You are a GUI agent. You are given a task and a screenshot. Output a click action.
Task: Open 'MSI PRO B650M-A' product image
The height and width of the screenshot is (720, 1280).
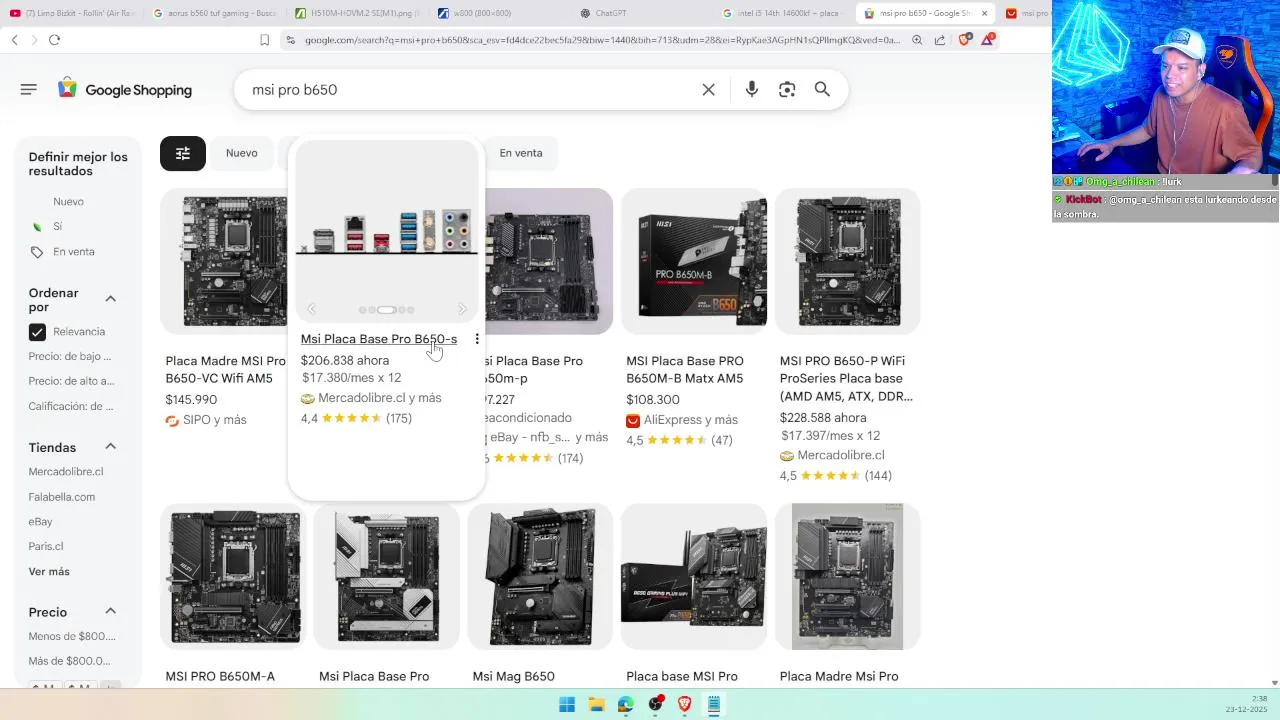[234, 576]
